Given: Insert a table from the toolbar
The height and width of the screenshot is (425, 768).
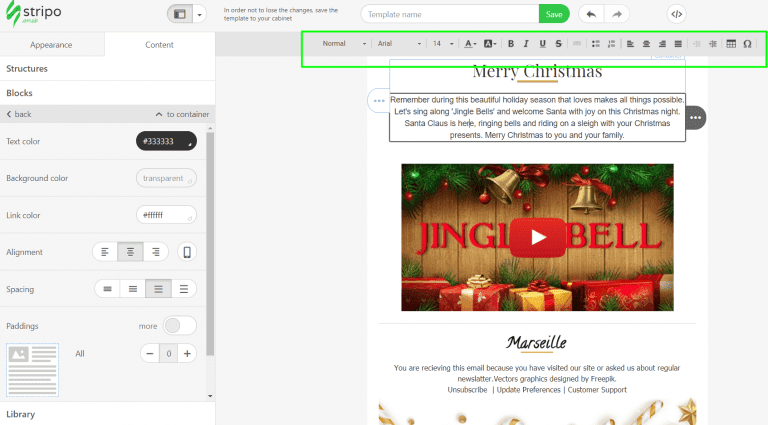Looking at the screenshot, I should [731, 44].
